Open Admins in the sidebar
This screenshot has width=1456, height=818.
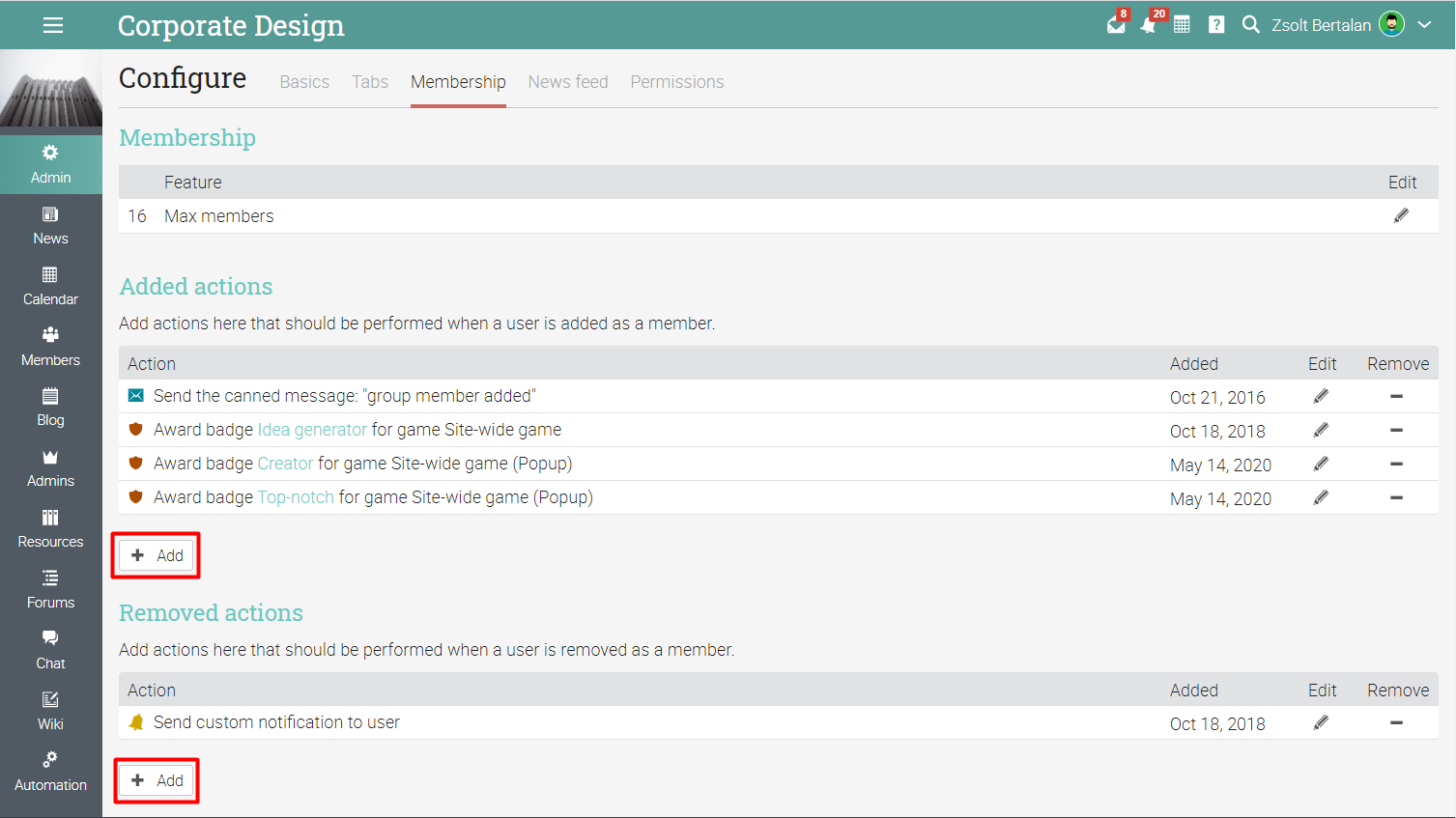pyautogui.click(x=51, y=467)
